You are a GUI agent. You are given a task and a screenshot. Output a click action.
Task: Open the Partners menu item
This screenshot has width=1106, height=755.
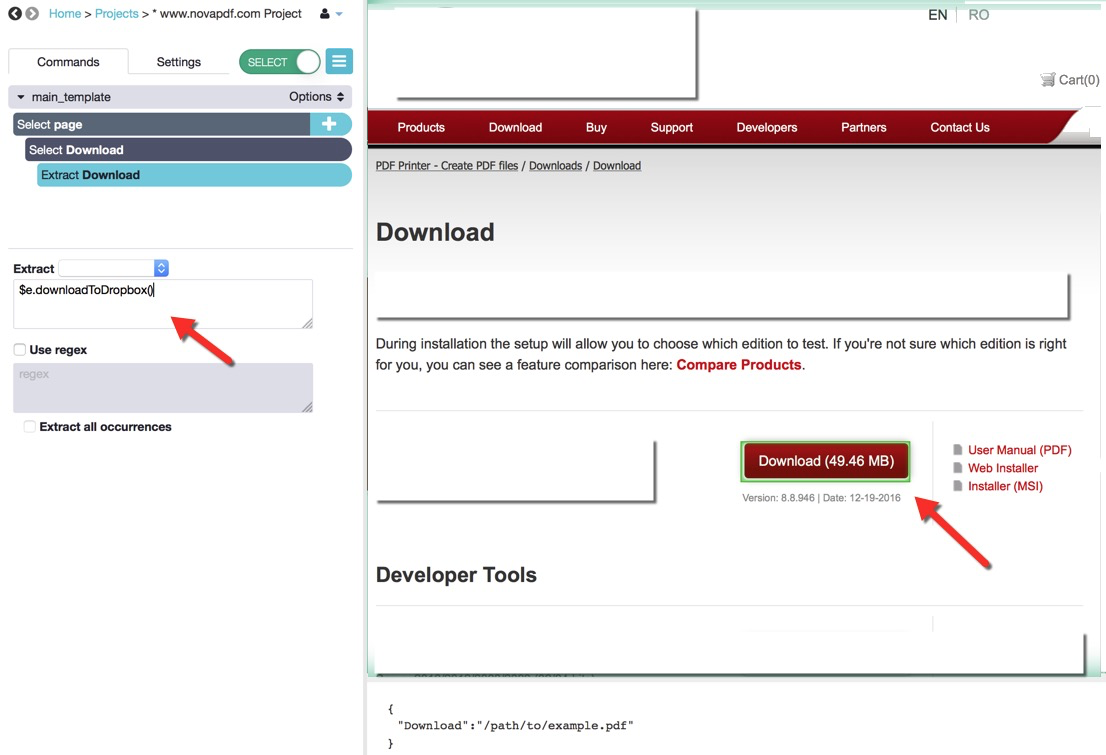click(863, 127)
